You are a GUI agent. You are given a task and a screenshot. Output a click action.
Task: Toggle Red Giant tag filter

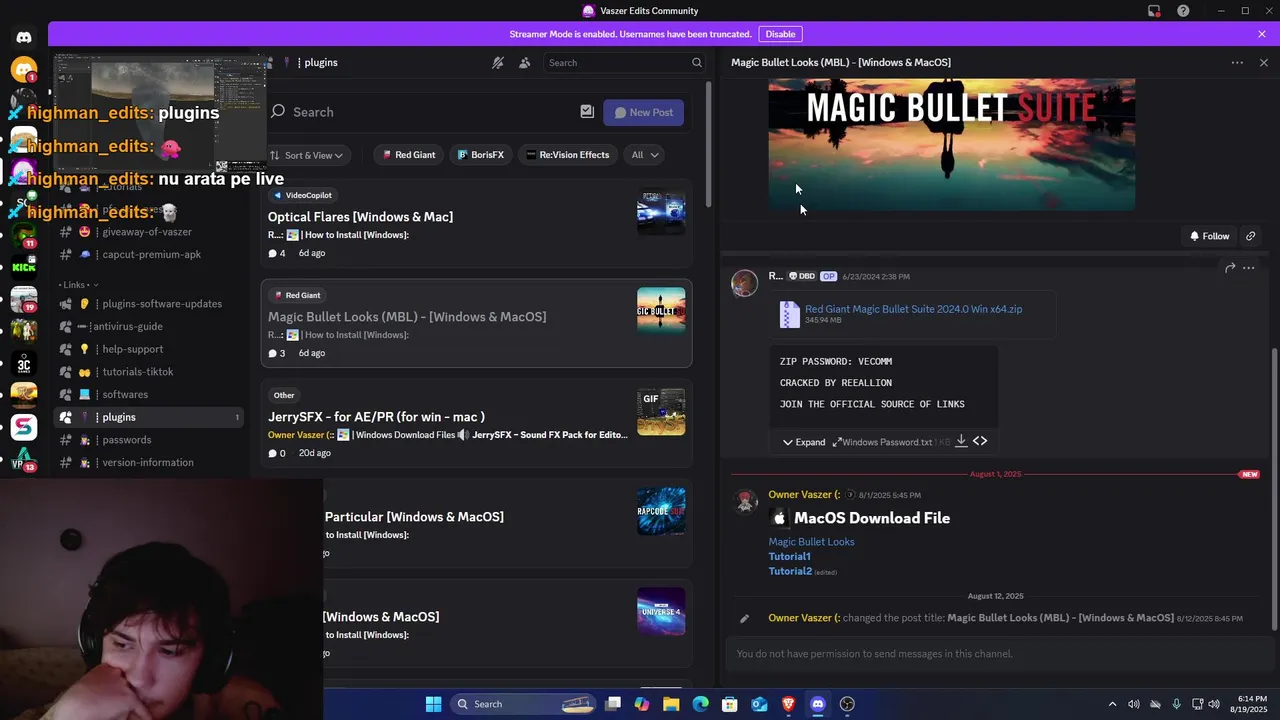[x=409, y=155]
